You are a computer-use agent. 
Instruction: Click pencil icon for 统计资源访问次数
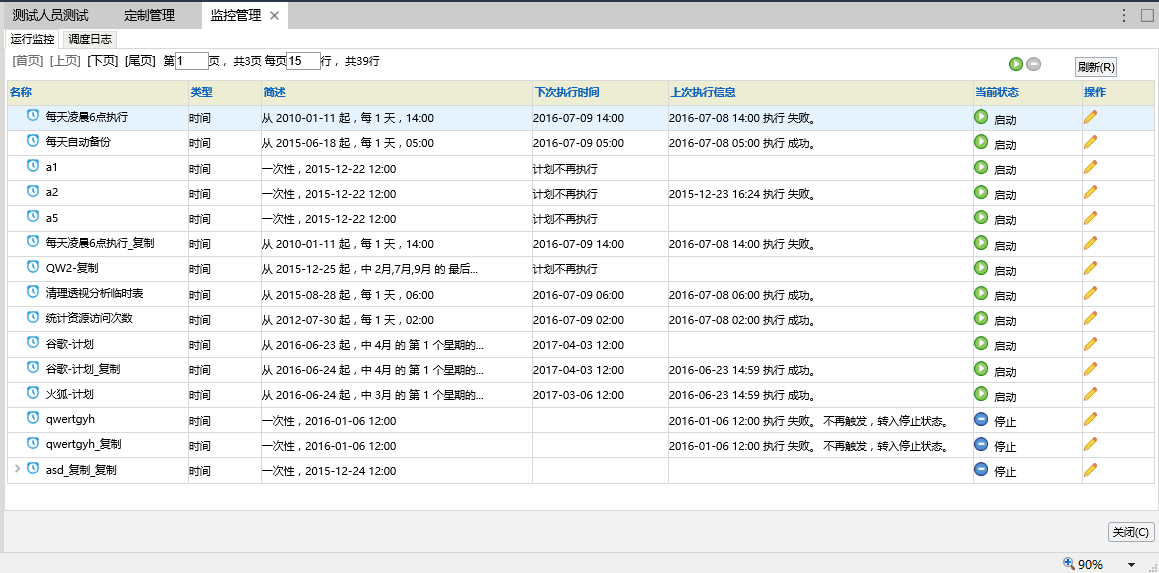(x=1090, y=318)
